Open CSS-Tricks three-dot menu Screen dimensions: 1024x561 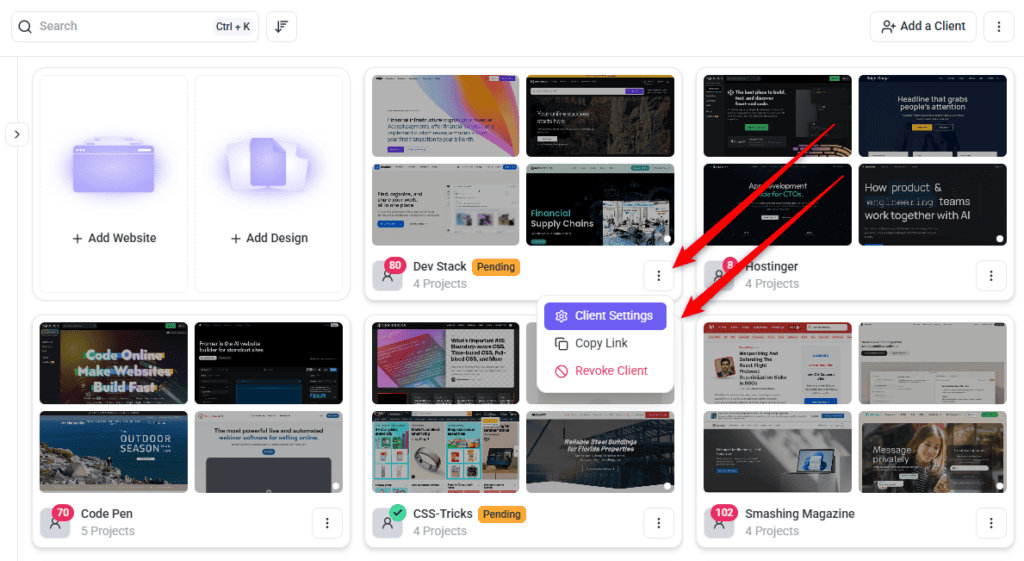tap(658, 523)
